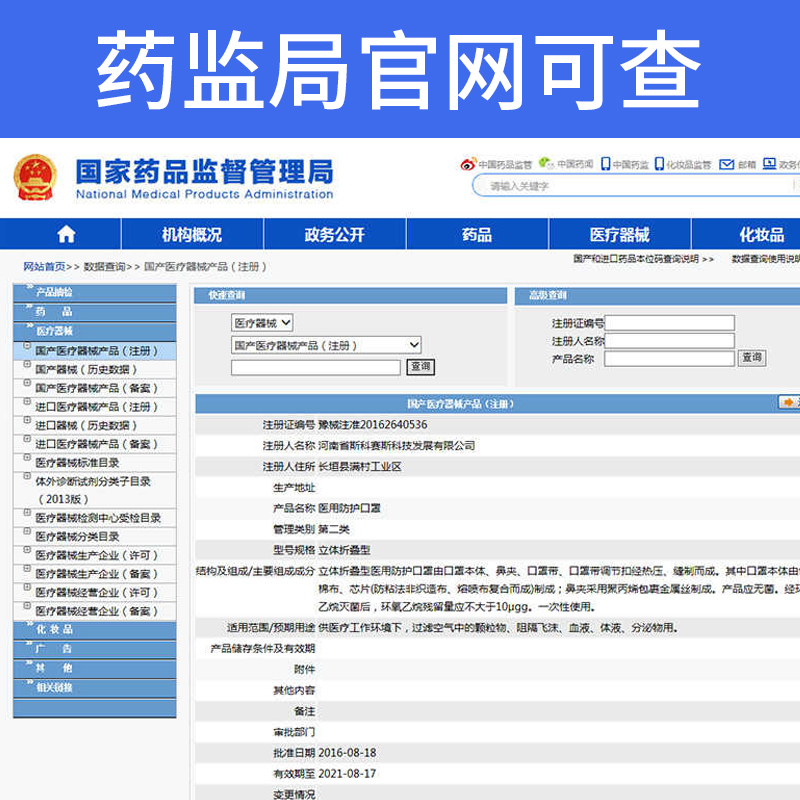Open the 药品 navigation menu
The height and width of the screenshot is (800, 800).
(477, 234)
